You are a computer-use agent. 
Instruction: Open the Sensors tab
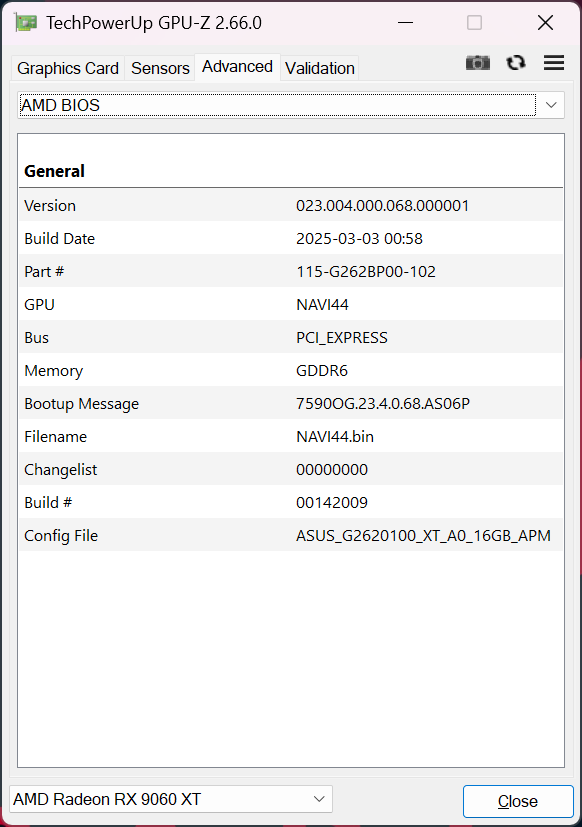(160, 68)
